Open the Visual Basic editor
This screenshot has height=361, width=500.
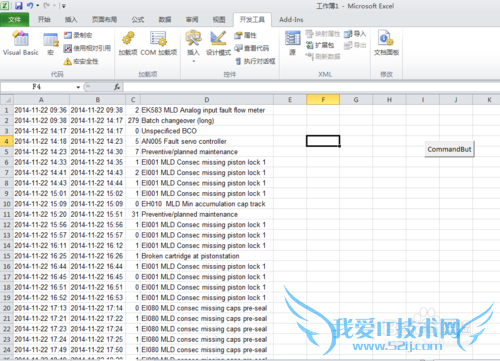[x=21, y=43]
